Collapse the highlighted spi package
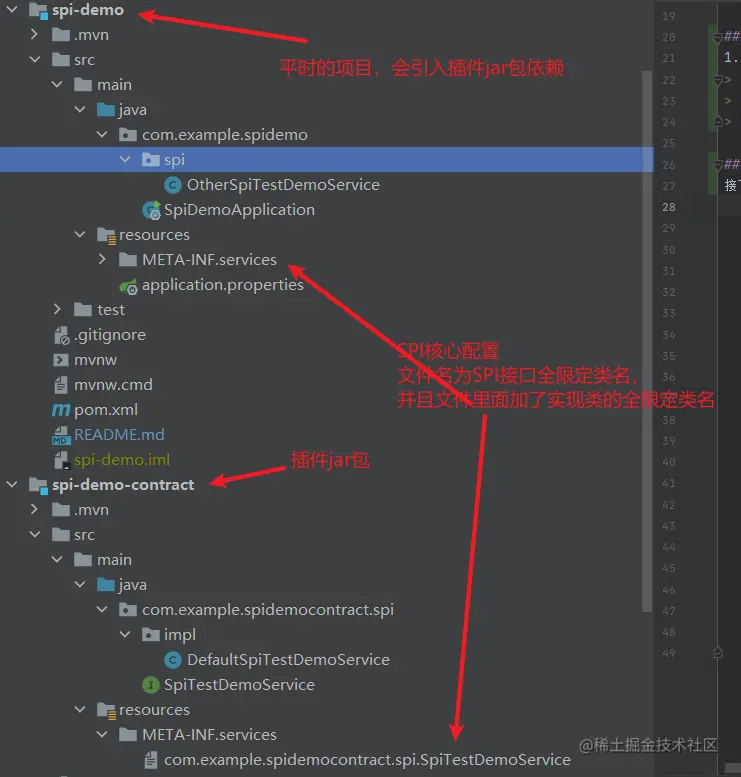 tap(125, 159)
